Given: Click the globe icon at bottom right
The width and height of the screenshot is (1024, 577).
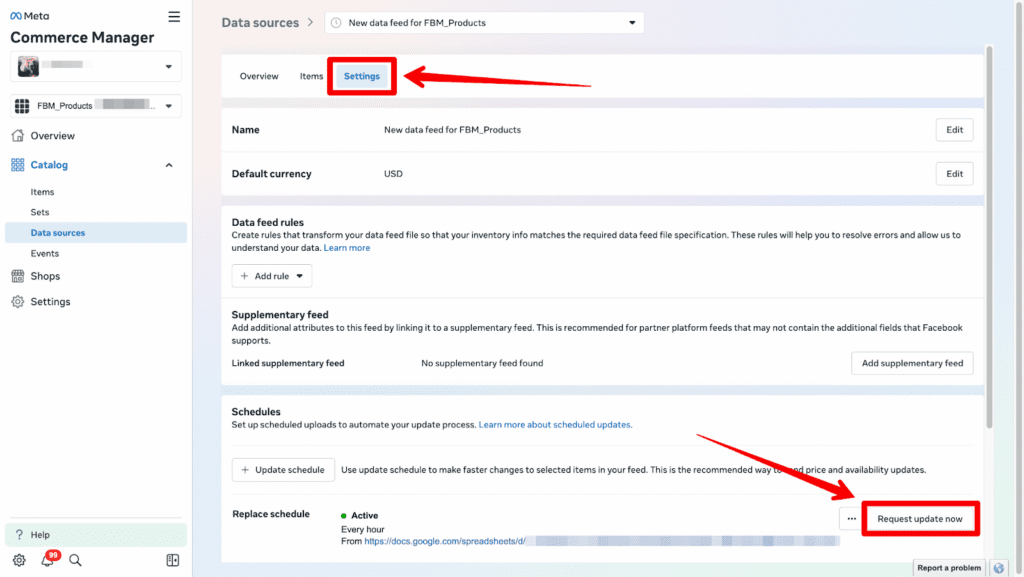Looking at the screenshot, I should (999, 568).
